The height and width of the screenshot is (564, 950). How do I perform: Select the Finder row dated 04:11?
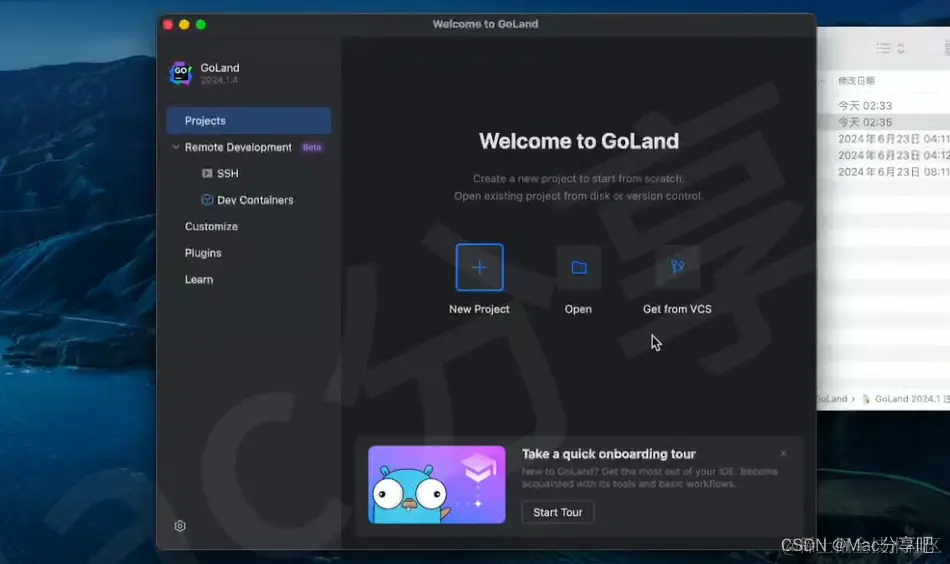(884, 139)
